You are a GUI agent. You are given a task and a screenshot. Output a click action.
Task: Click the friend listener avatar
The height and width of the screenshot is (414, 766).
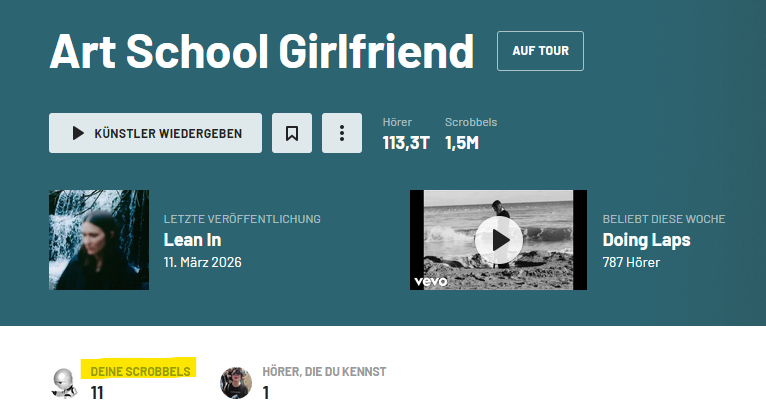click(236, 383)
